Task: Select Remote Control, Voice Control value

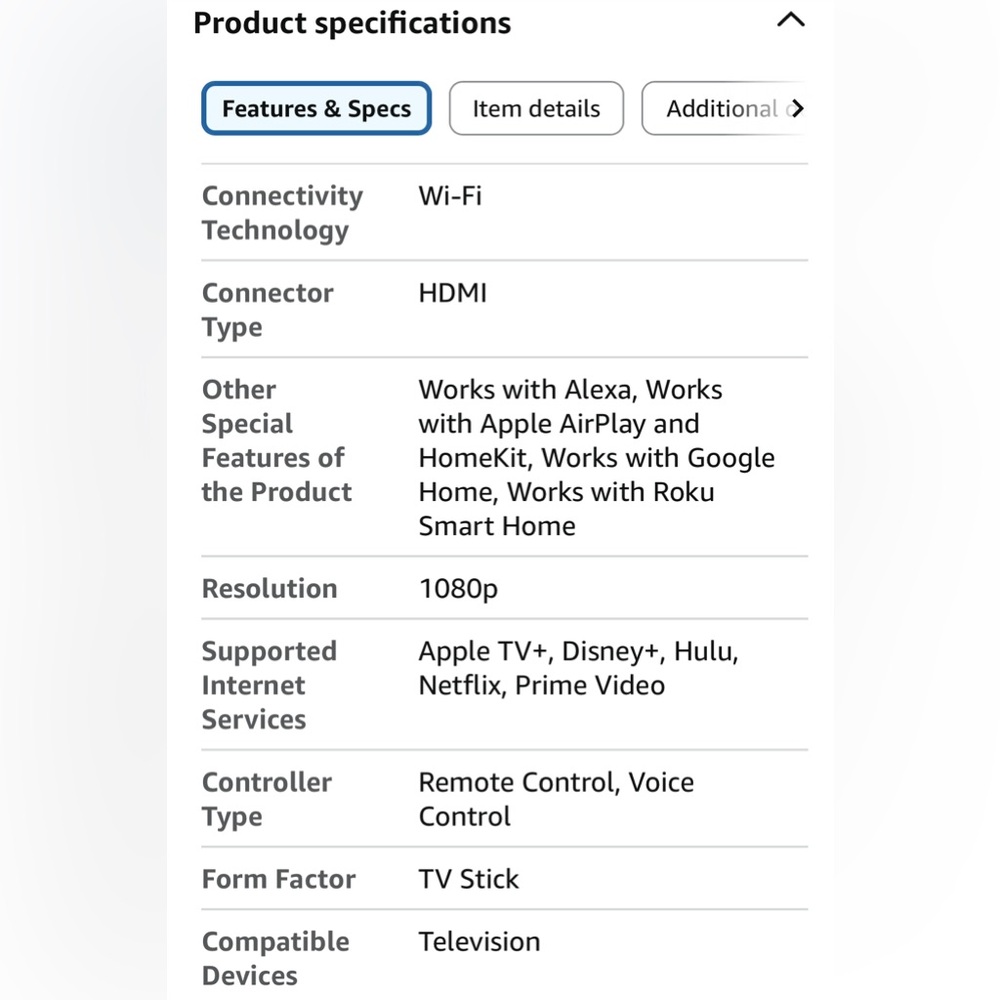Action: 556,799
